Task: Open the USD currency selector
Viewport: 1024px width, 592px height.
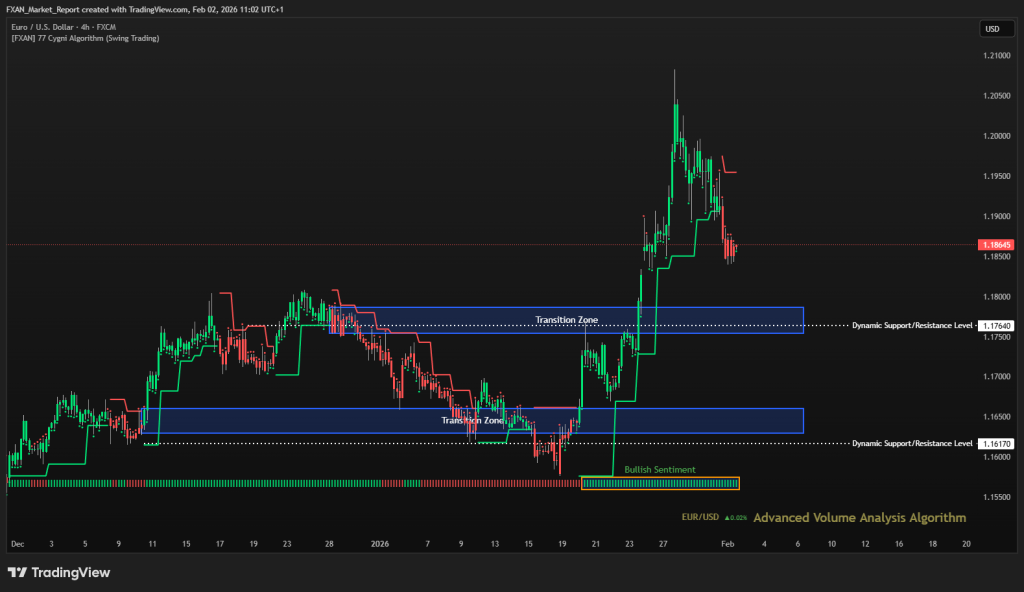Action: click(992, 29)
